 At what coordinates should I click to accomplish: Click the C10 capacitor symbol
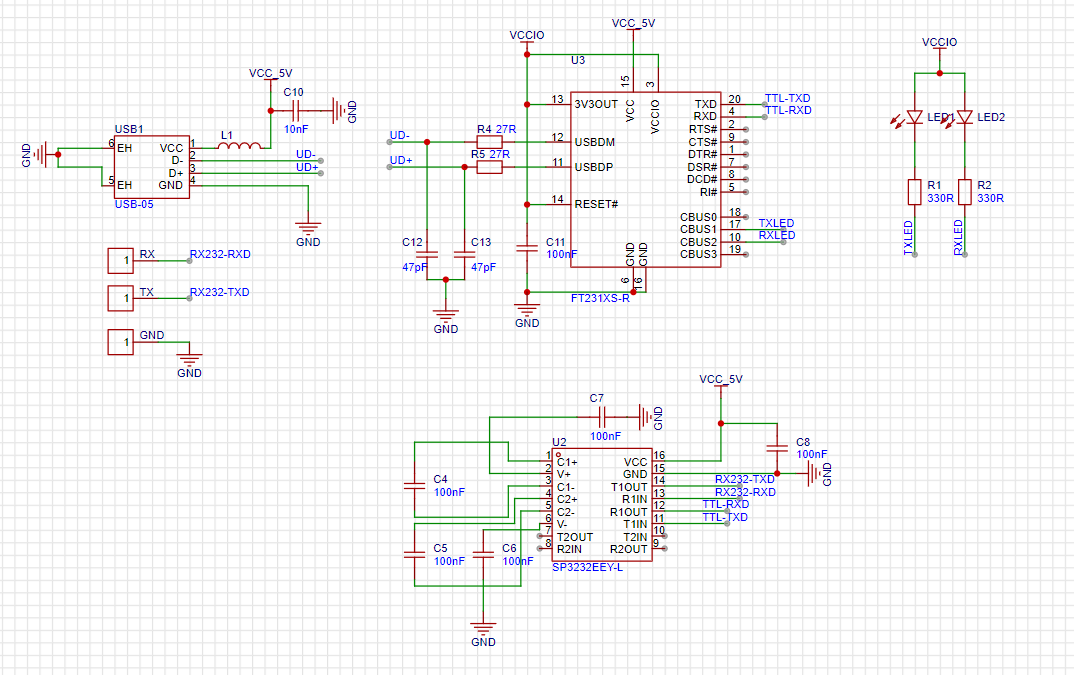tap(295, 111)
